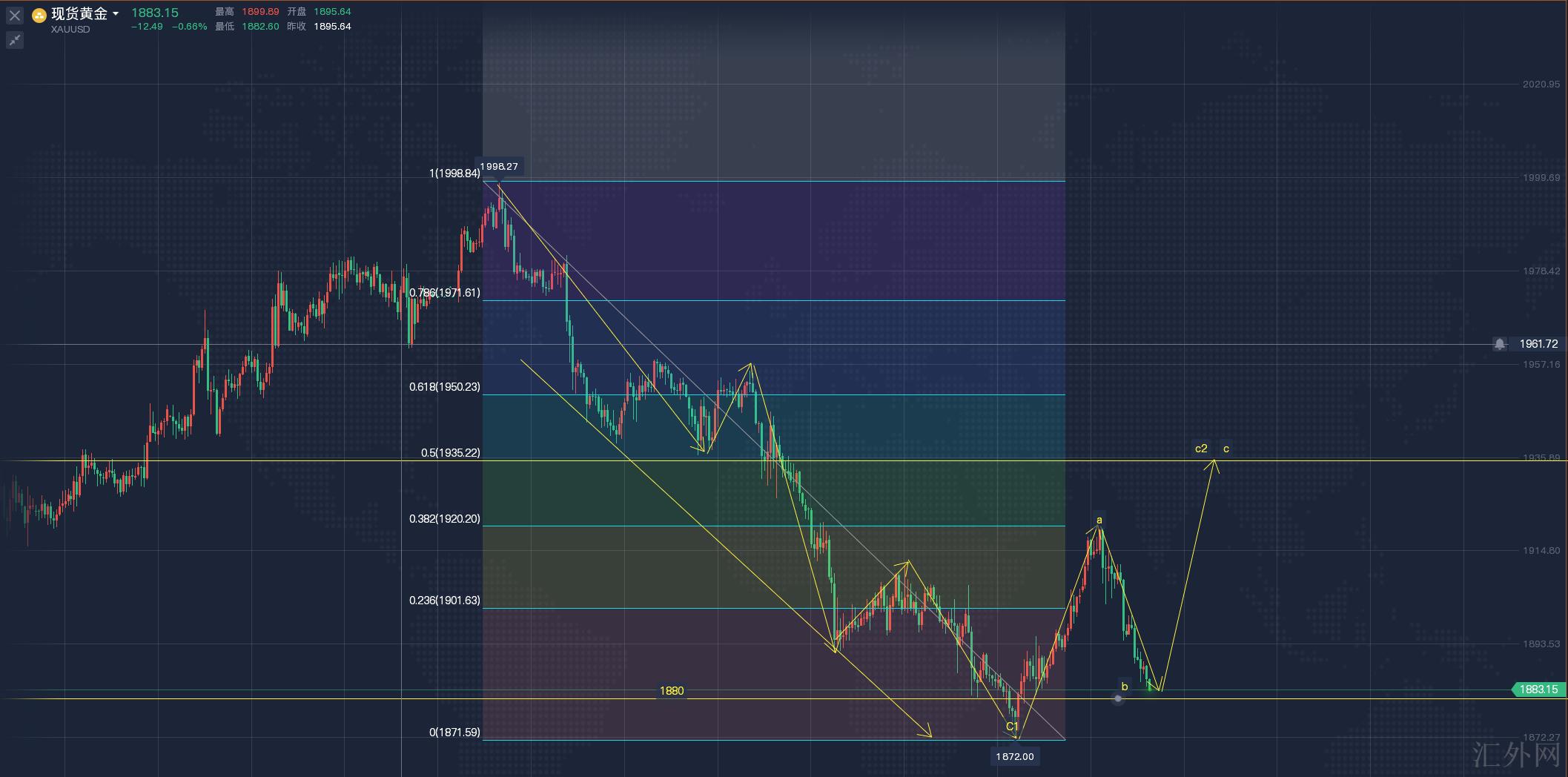Click the -0.66% percentage change

[x=190, y=27]
